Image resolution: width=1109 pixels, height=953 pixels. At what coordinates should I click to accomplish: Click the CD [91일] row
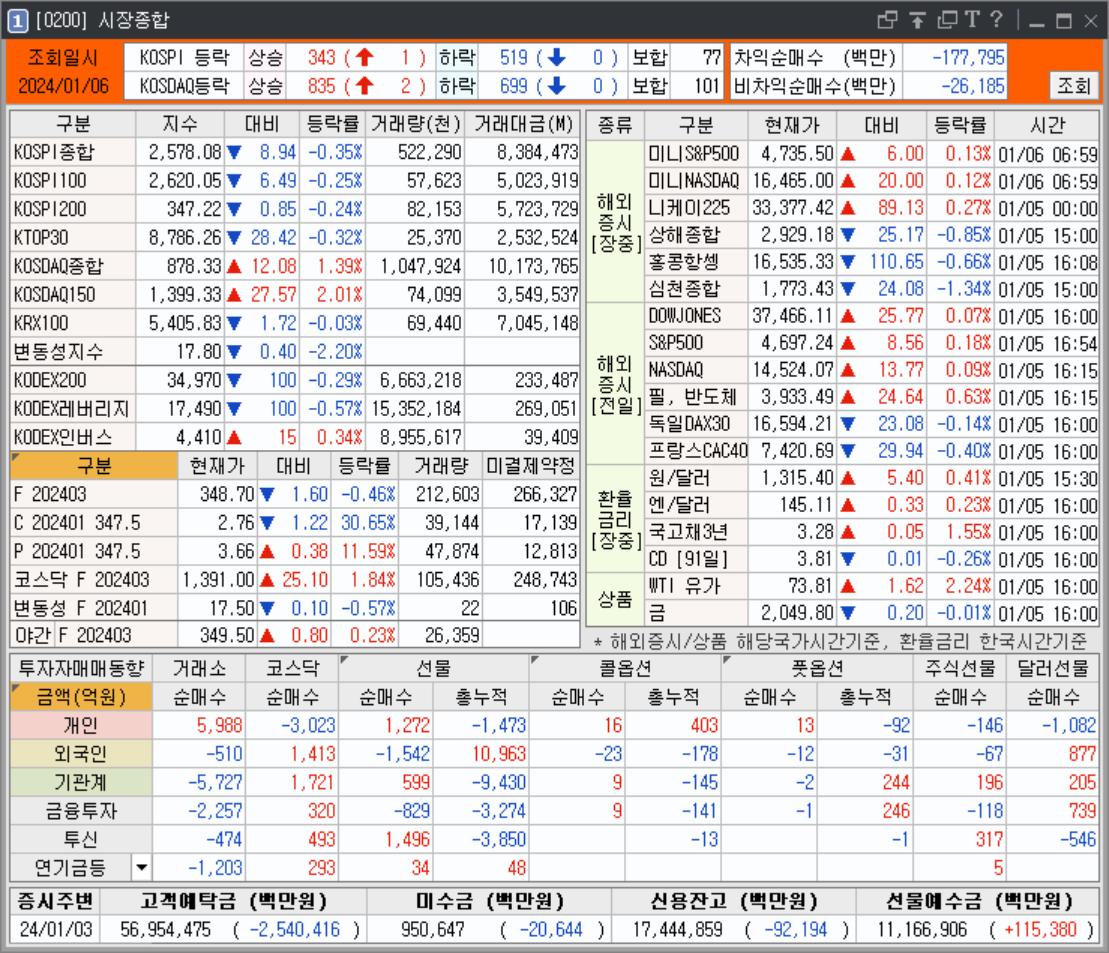click(x=872, y=559)
